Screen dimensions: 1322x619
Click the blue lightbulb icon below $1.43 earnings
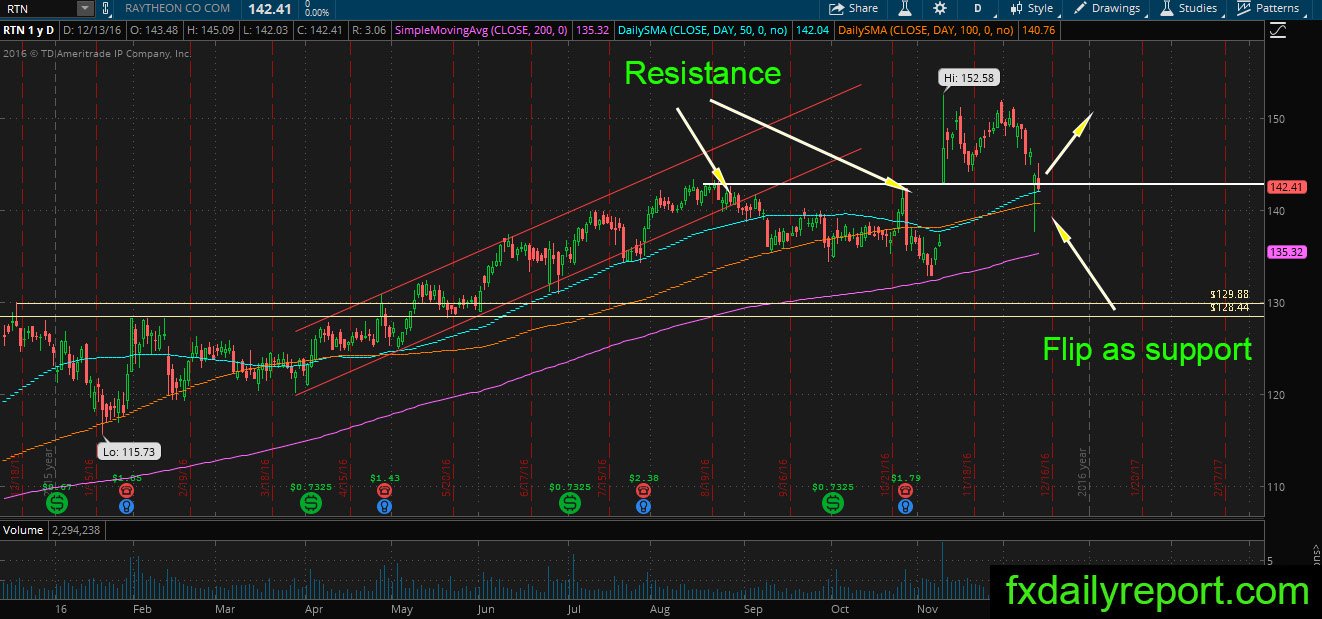click(385, 507)
